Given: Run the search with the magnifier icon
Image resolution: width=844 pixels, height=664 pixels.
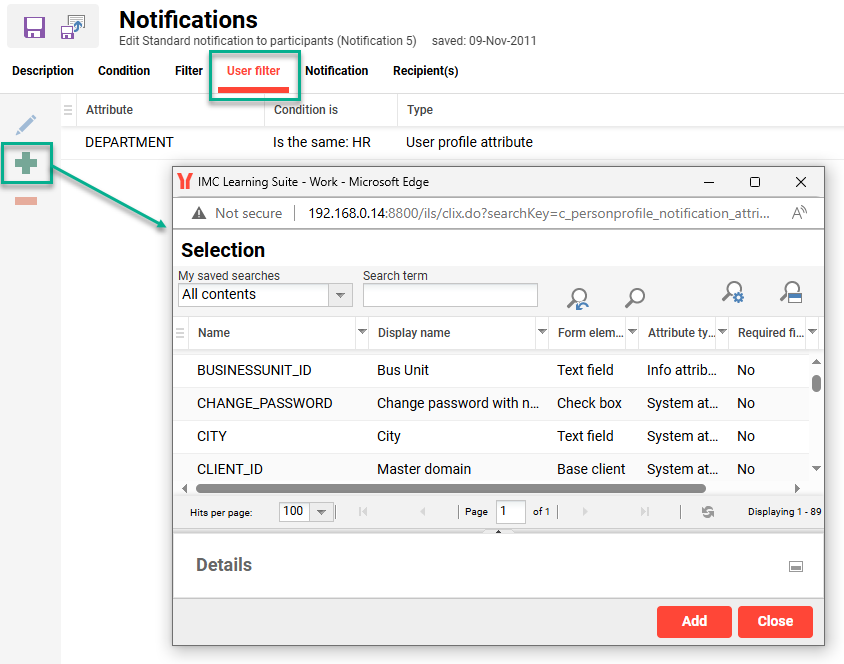Looking at the screenshot, I should [x=634, y=297].
